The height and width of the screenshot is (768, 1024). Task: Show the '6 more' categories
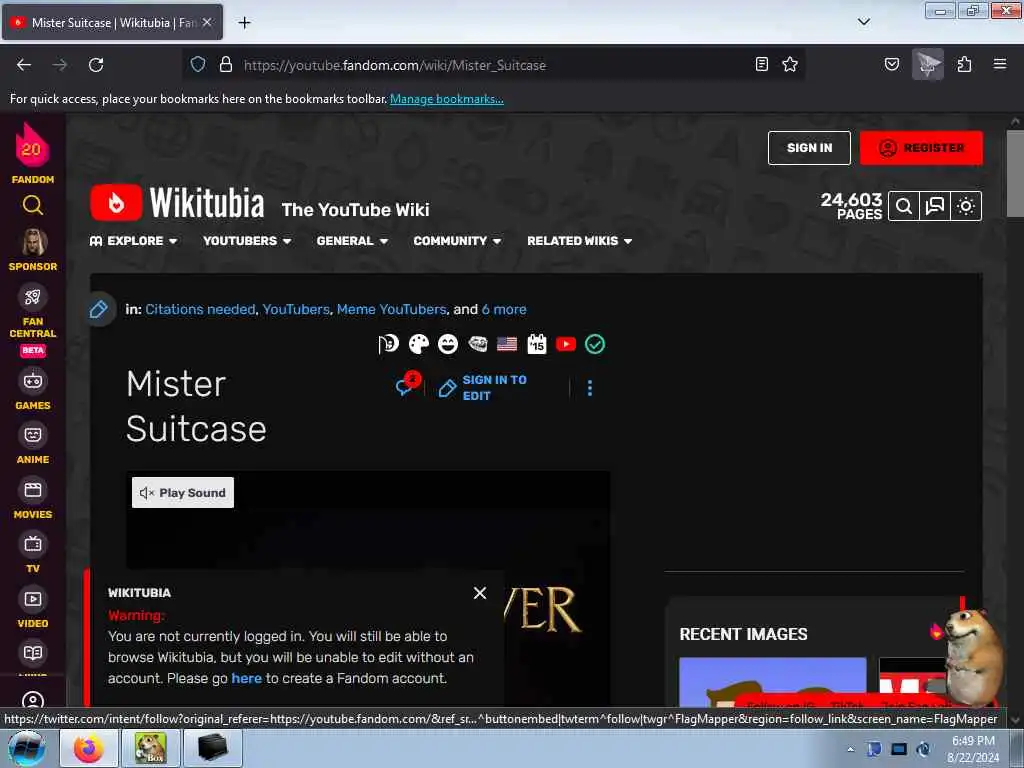pos(504,310)
